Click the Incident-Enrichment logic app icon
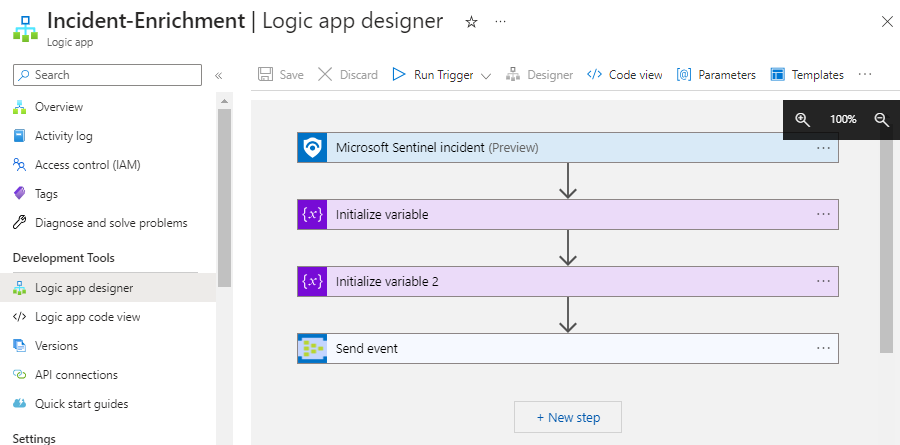Screen dimensions: 900x445 tap(25, 28)
